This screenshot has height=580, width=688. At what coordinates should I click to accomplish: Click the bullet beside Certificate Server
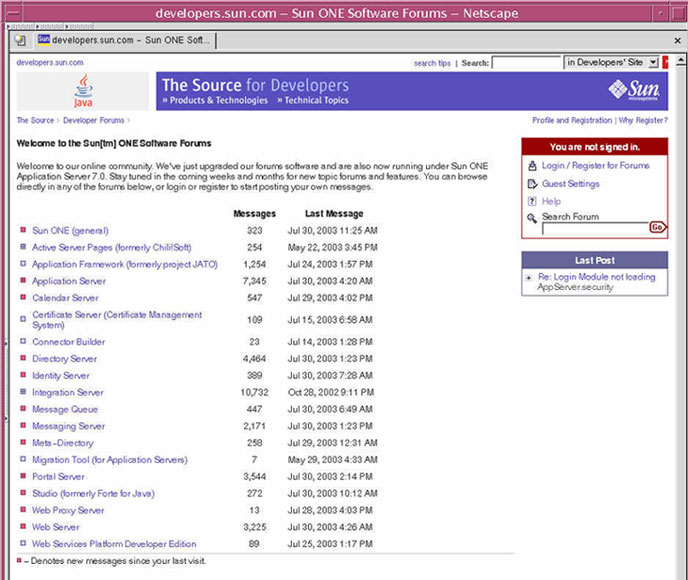click(23, 319)
